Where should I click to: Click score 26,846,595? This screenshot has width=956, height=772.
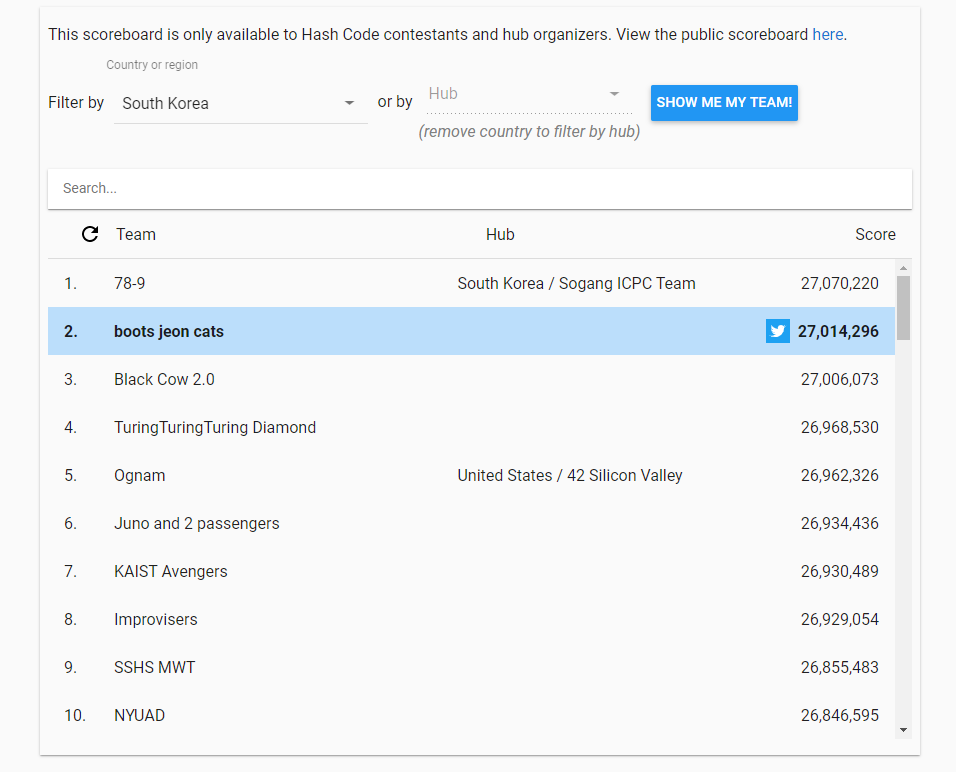coord(840,715)
